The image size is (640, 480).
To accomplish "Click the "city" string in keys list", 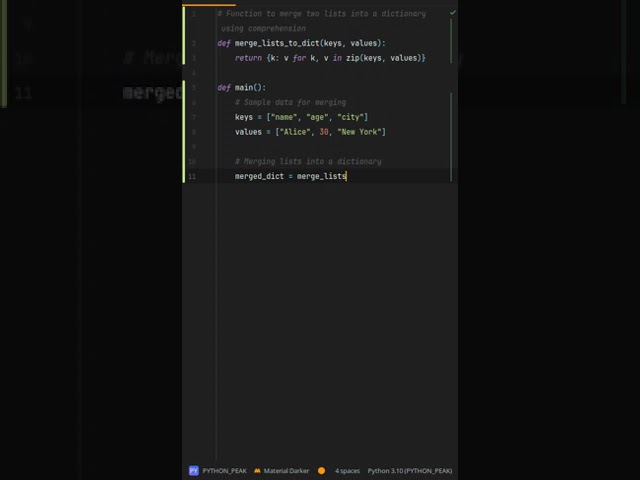I will [x=351, y=117].
